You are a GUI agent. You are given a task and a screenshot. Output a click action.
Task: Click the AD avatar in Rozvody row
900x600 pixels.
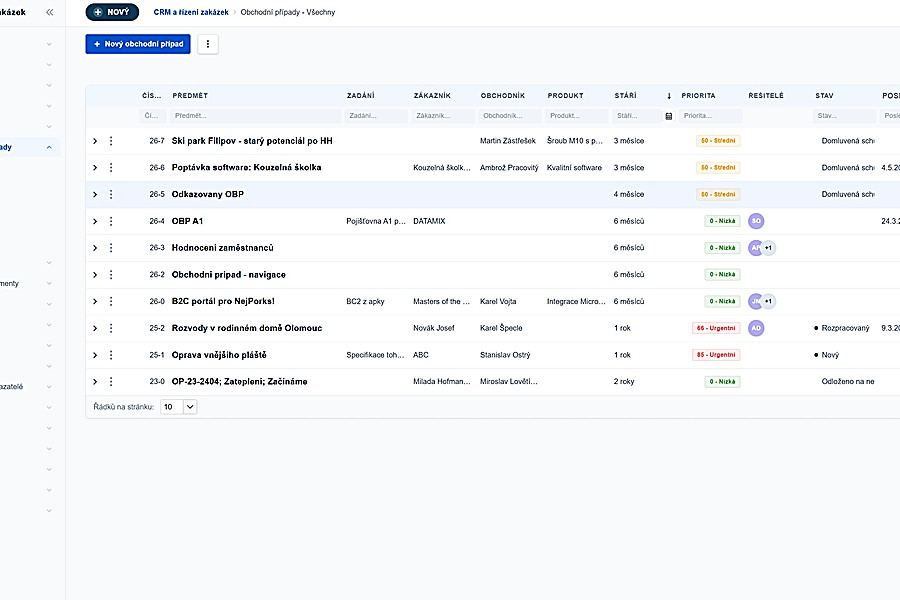point(756,328)
